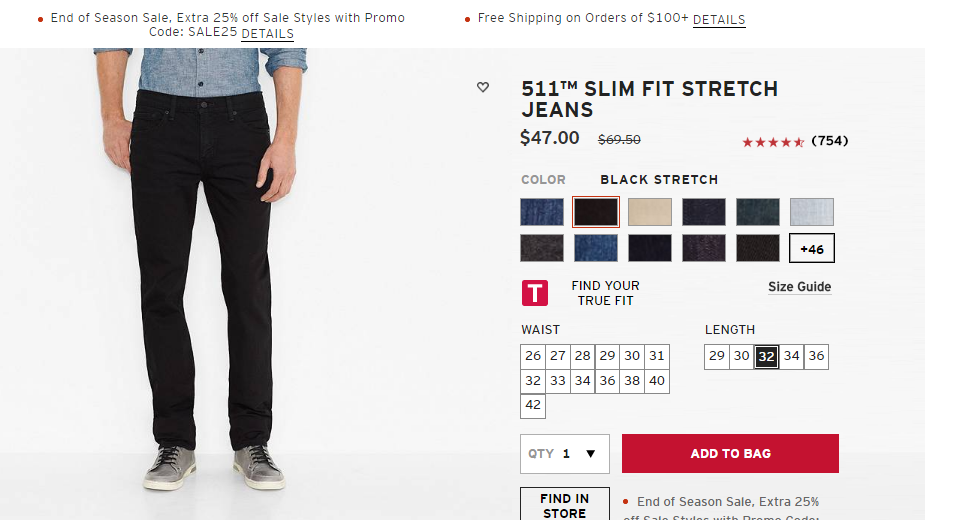This screenshot has height=520, width=957.
Task: Open Details link for SALE25 promo
Action: point(267,34)
